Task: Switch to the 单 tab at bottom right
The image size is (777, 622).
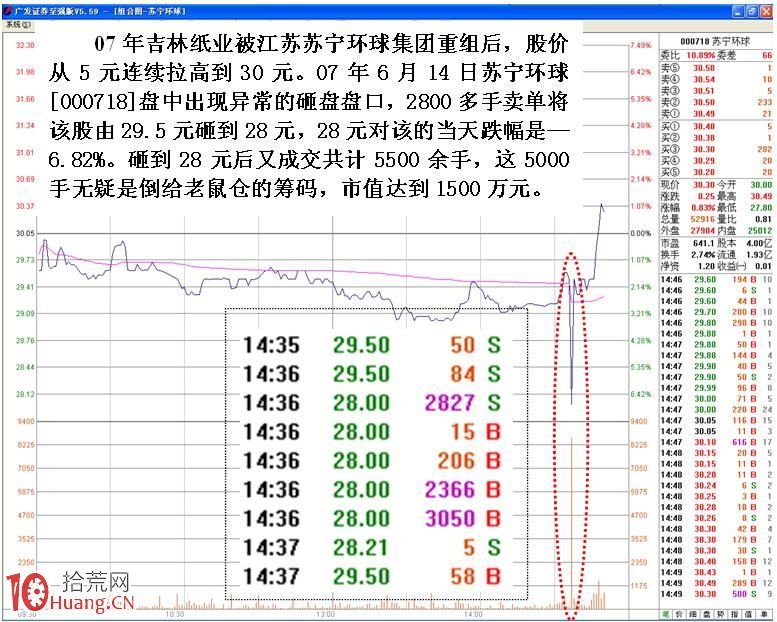Action: [x=764, y=614]
